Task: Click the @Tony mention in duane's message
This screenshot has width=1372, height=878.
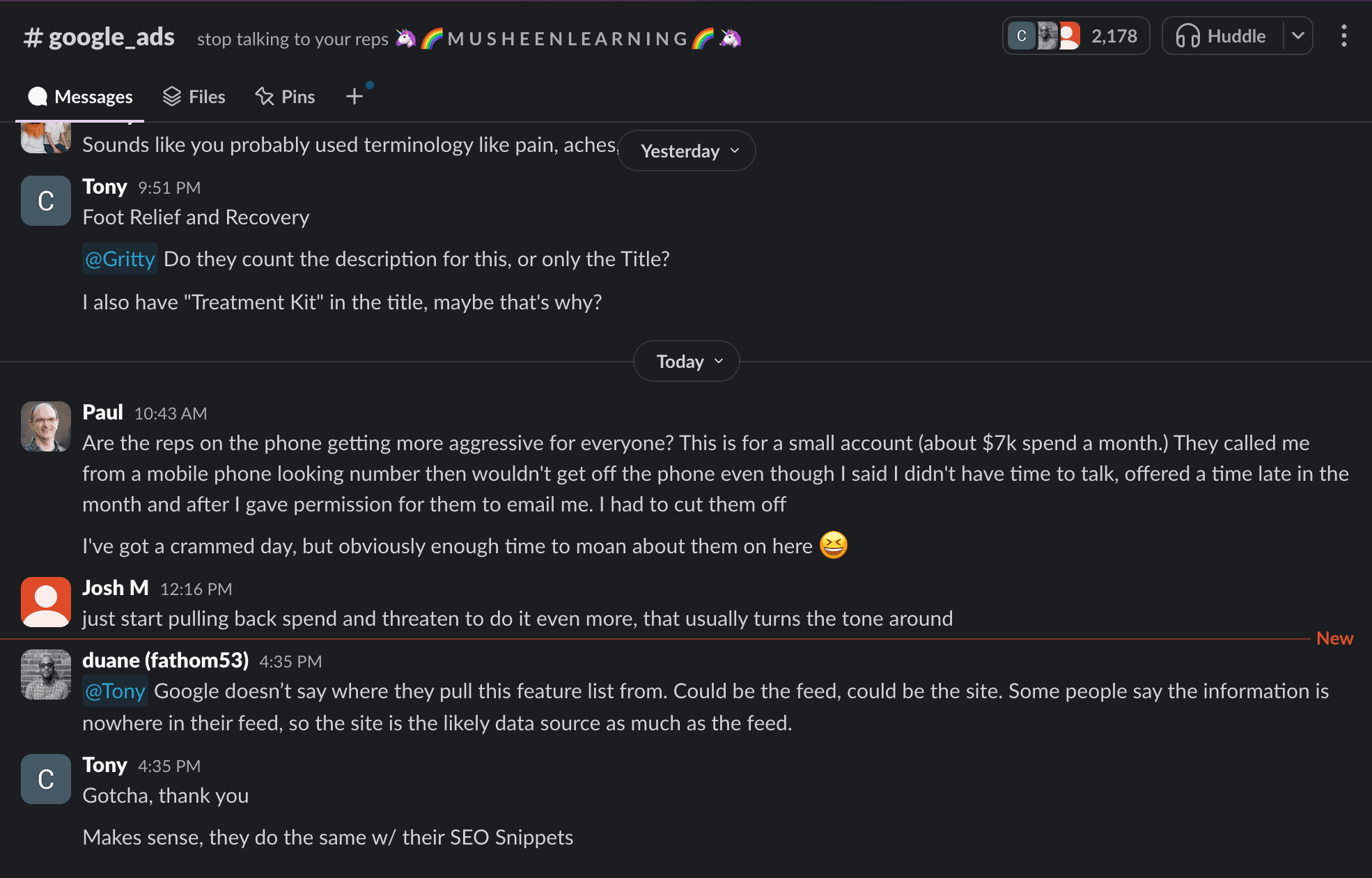Action: (114, 691)
